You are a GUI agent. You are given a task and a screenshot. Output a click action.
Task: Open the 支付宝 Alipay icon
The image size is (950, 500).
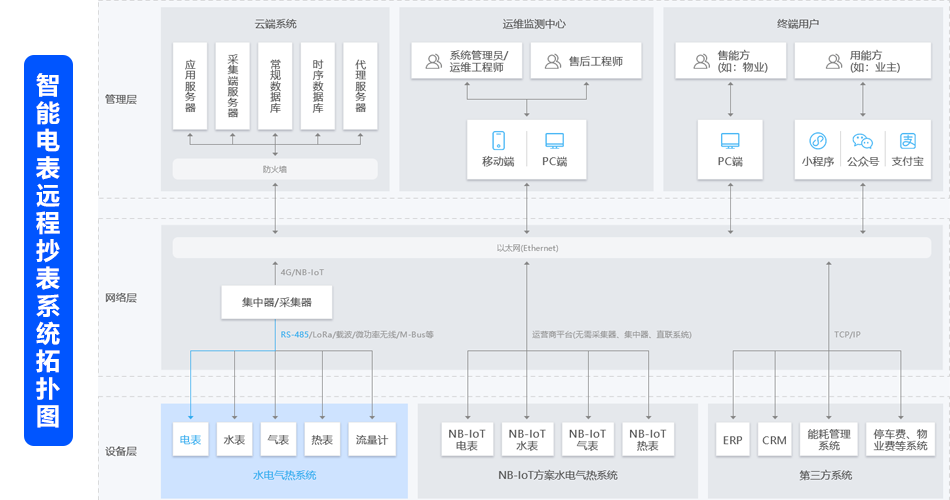click(907, 141)
